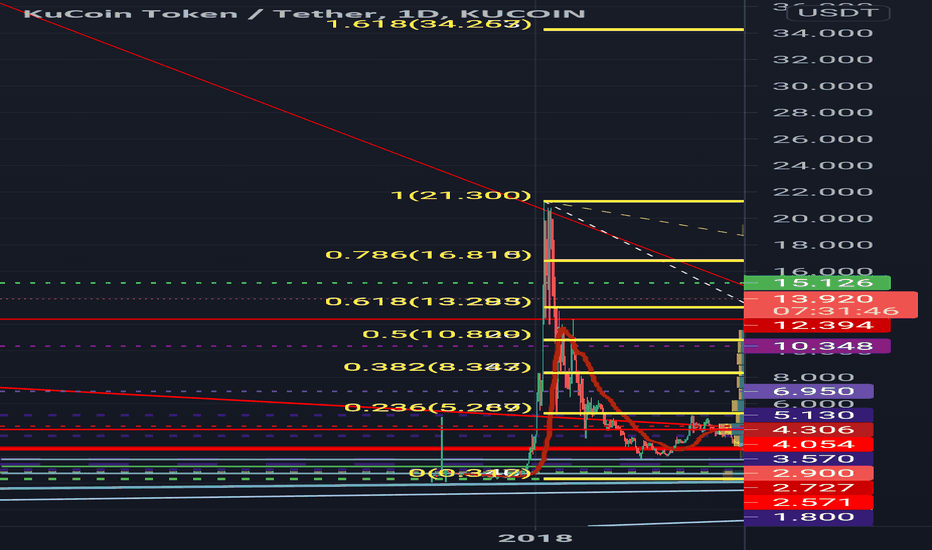This screenshot has width=932, height=550.
Task: Click the 24.000 price axis tick
Action: tap(823, 165)
